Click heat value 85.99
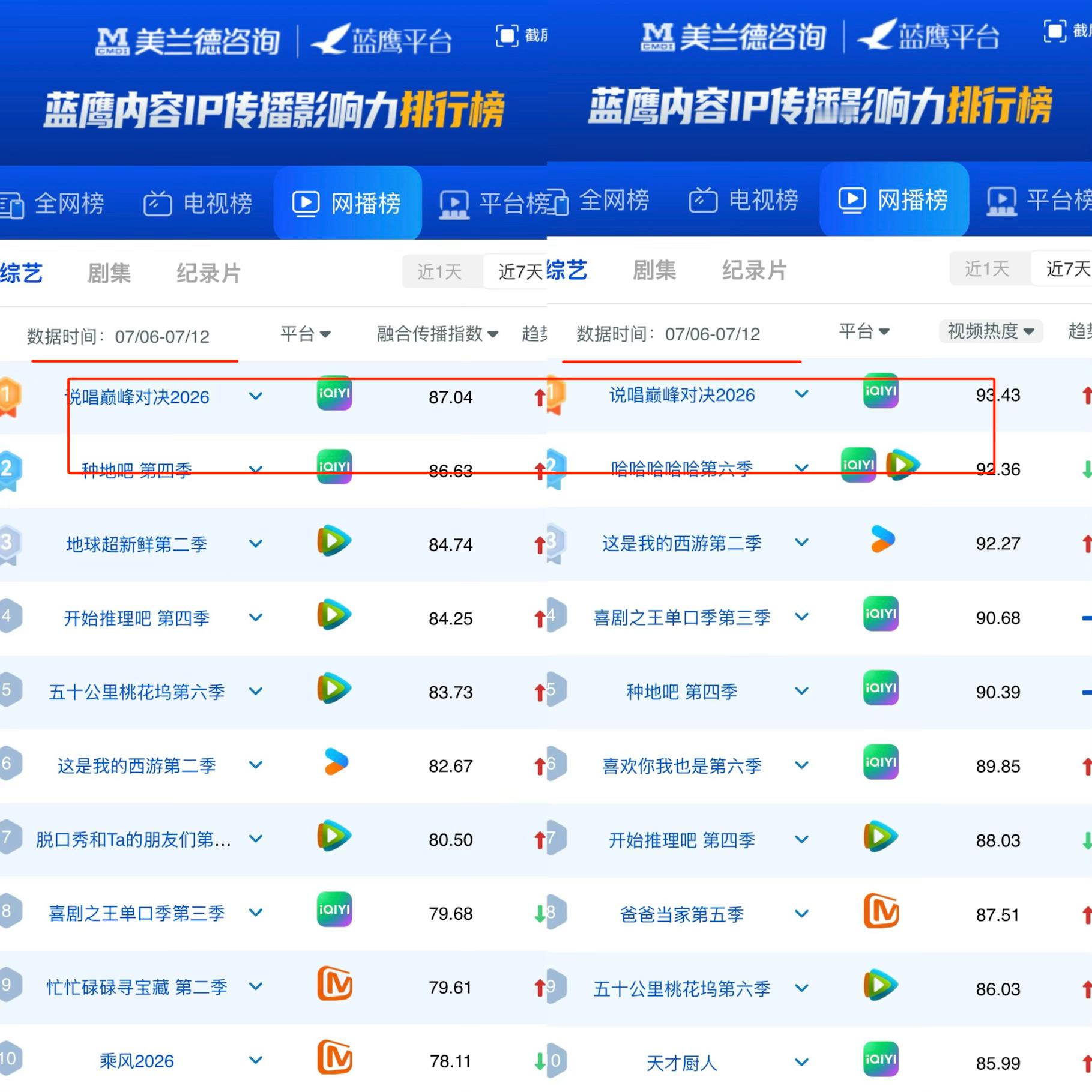1092x1092 pixels. point(998,1063)
